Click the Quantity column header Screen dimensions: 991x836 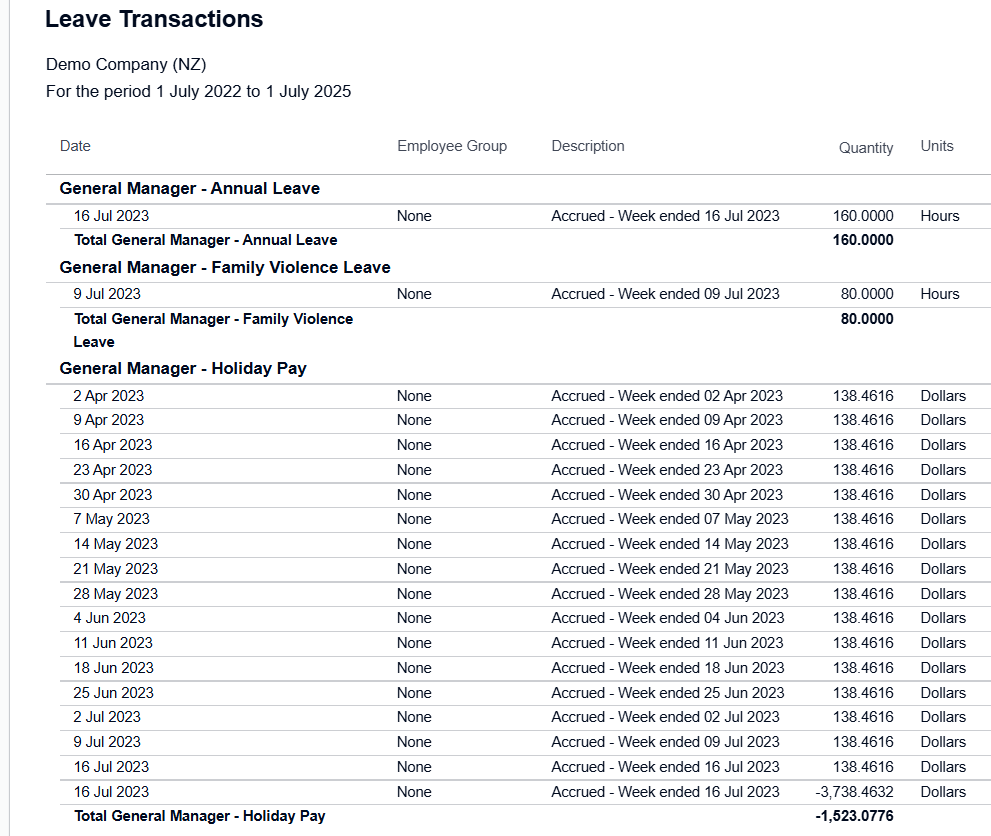pos(866,148)
